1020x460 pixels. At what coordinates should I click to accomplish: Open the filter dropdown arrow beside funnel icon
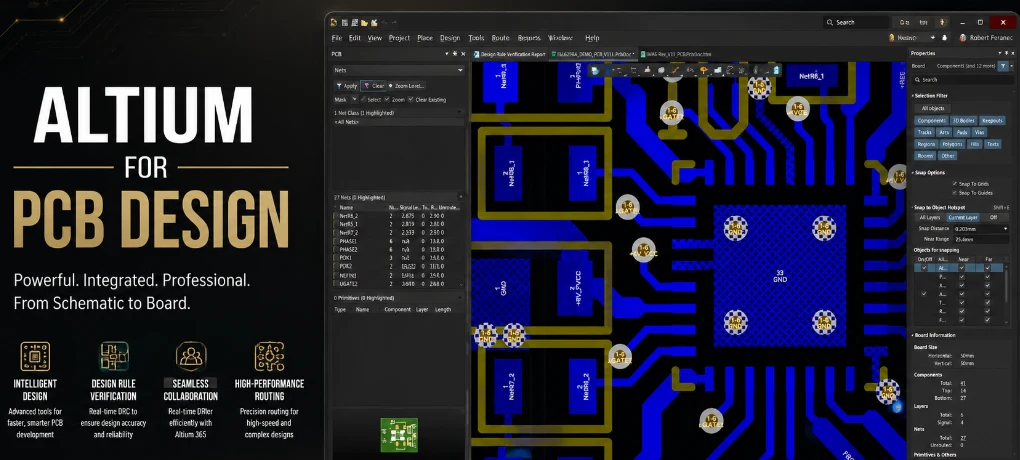point(1012,66)
